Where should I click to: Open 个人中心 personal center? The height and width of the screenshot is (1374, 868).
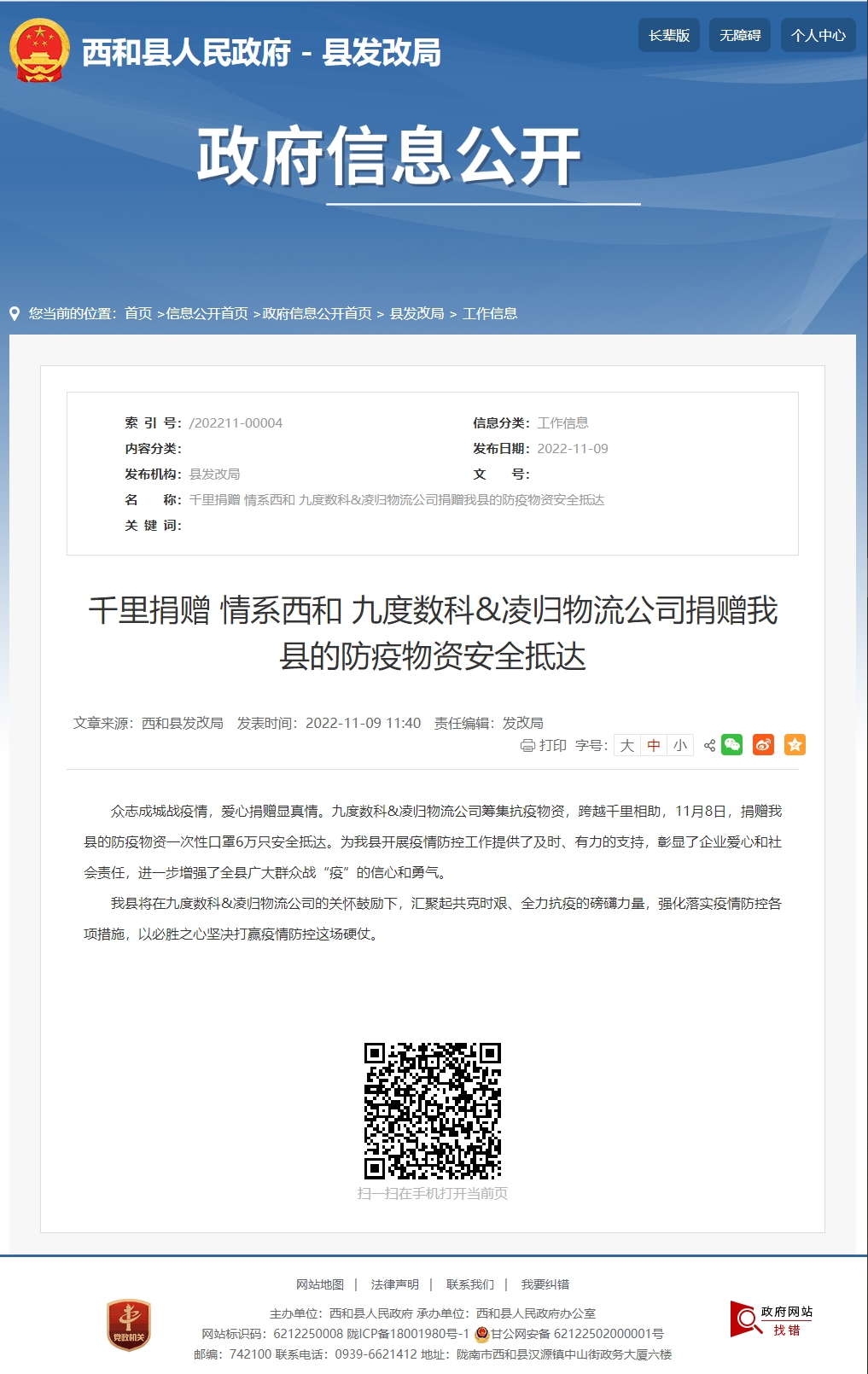(818, 35)
